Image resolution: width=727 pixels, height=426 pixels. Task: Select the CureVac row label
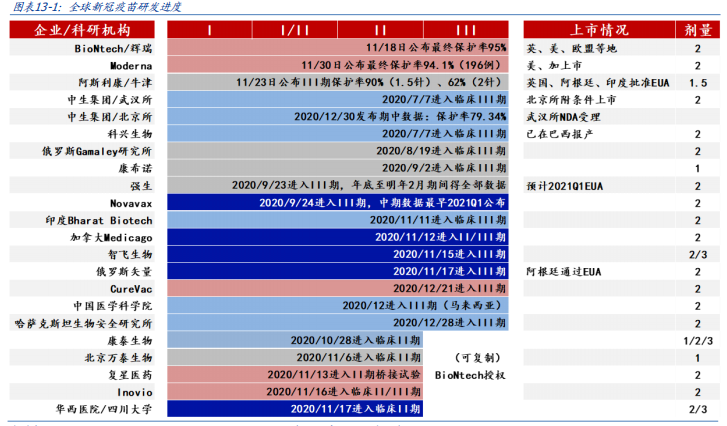[x=131, y=289]
